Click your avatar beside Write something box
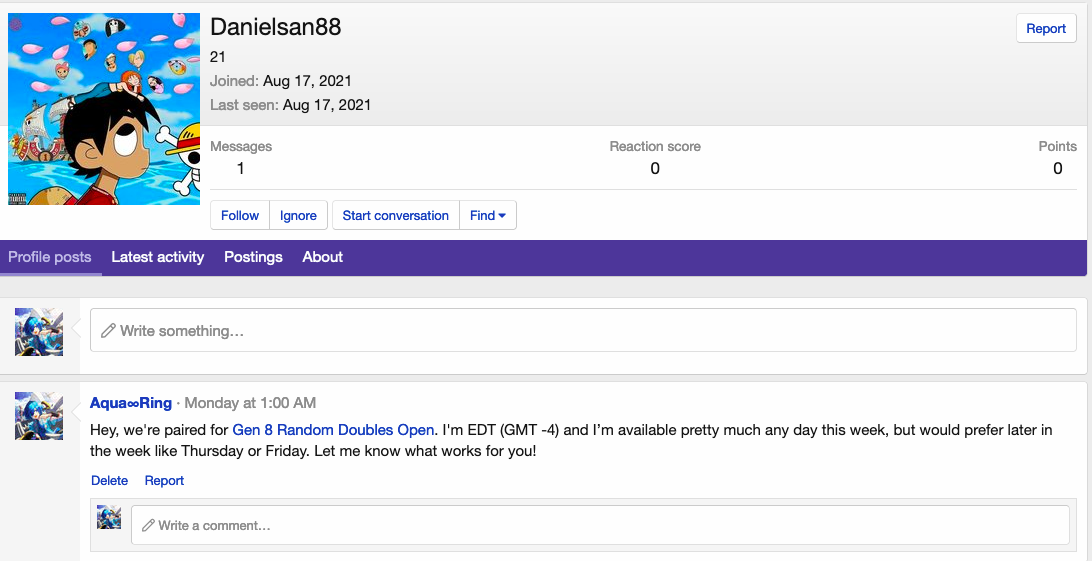The height and width of the screenshot is (561, 1092). 39,332
